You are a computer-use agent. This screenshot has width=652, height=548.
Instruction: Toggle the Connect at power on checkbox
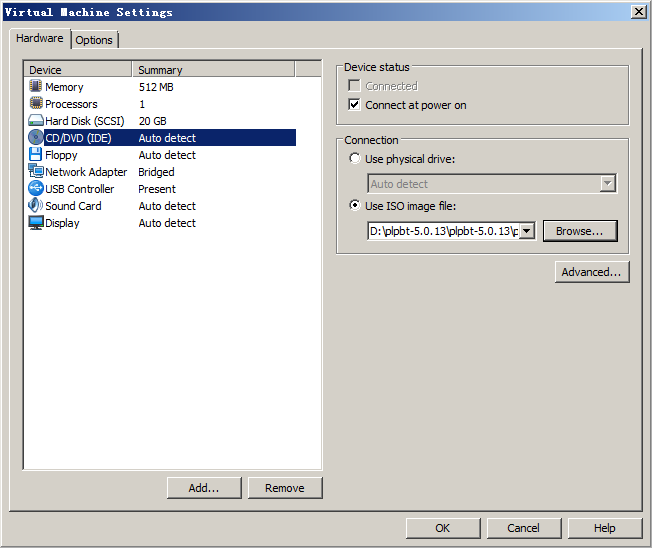[354, 105]
